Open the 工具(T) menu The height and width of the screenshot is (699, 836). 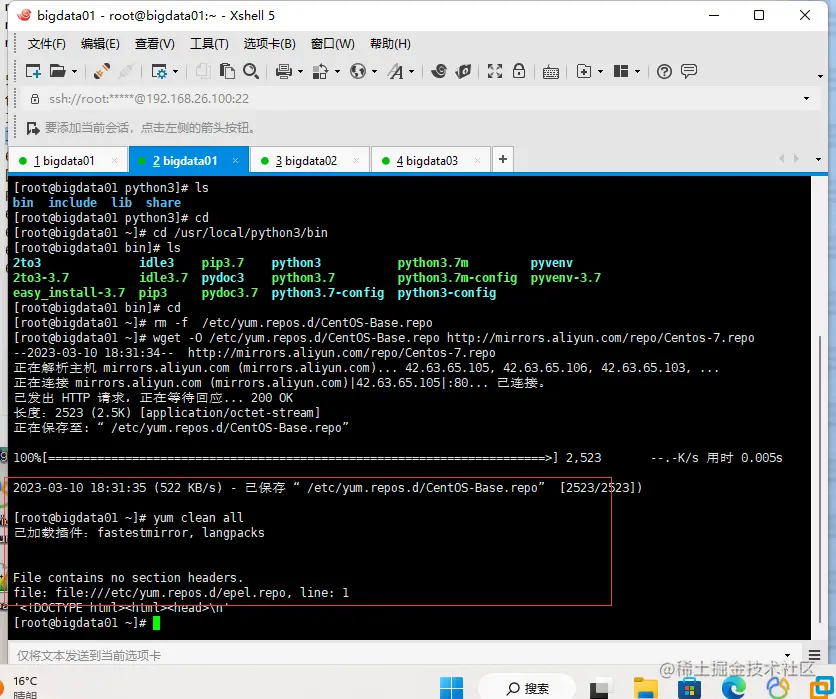(209, 44)
